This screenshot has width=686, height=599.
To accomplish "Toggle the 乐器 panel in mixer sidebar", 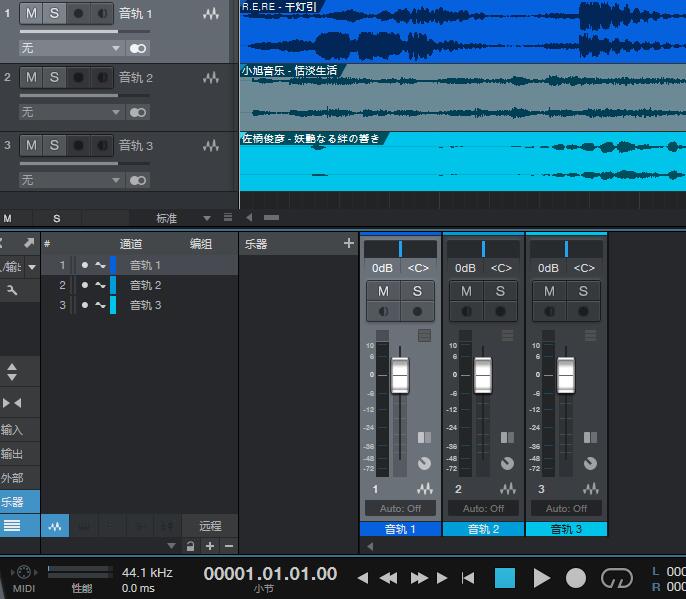I will (12, 502).
